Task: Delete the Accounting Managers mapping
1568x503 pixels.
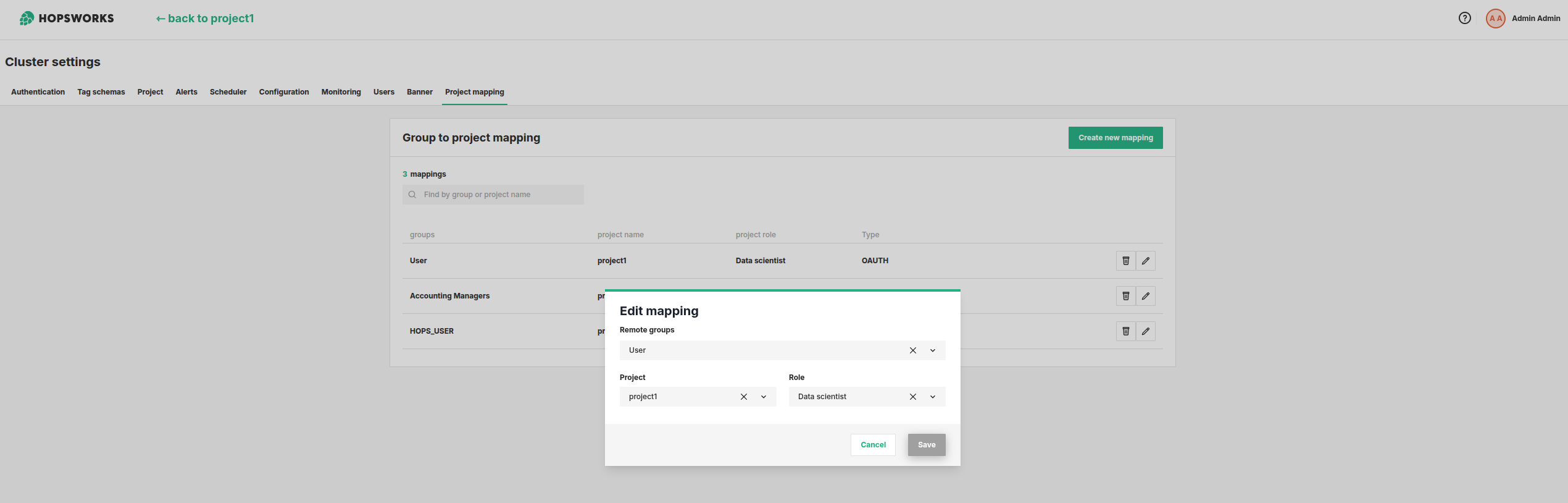Action: 1125,296
